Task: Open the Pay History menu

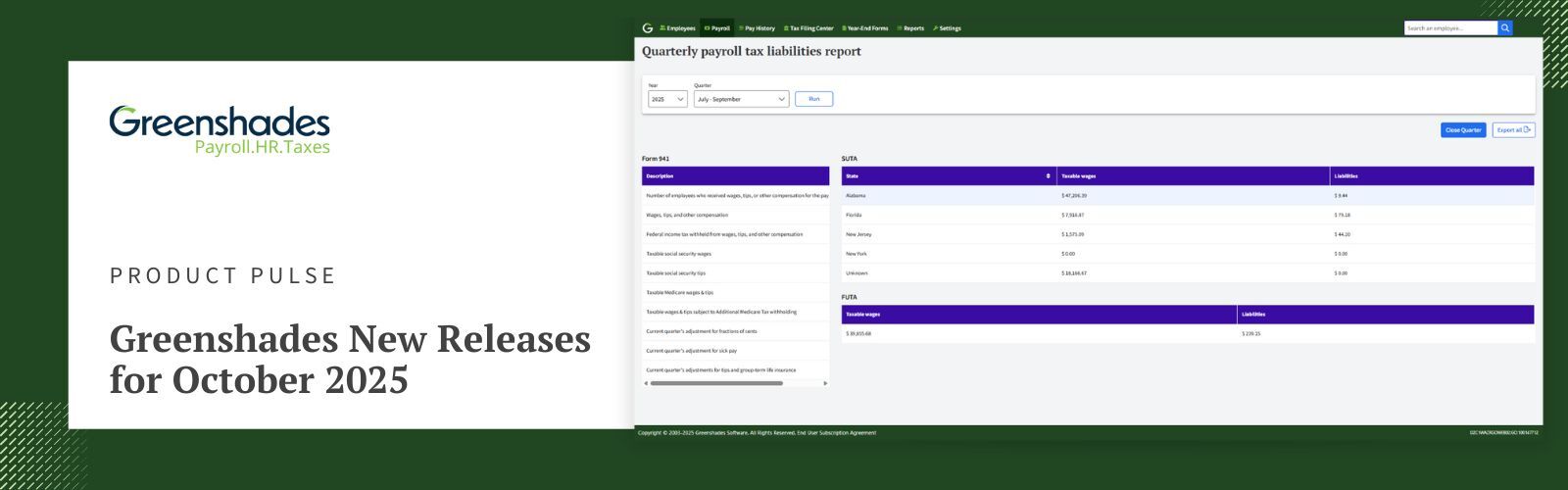Action: [x=757, y=28]
